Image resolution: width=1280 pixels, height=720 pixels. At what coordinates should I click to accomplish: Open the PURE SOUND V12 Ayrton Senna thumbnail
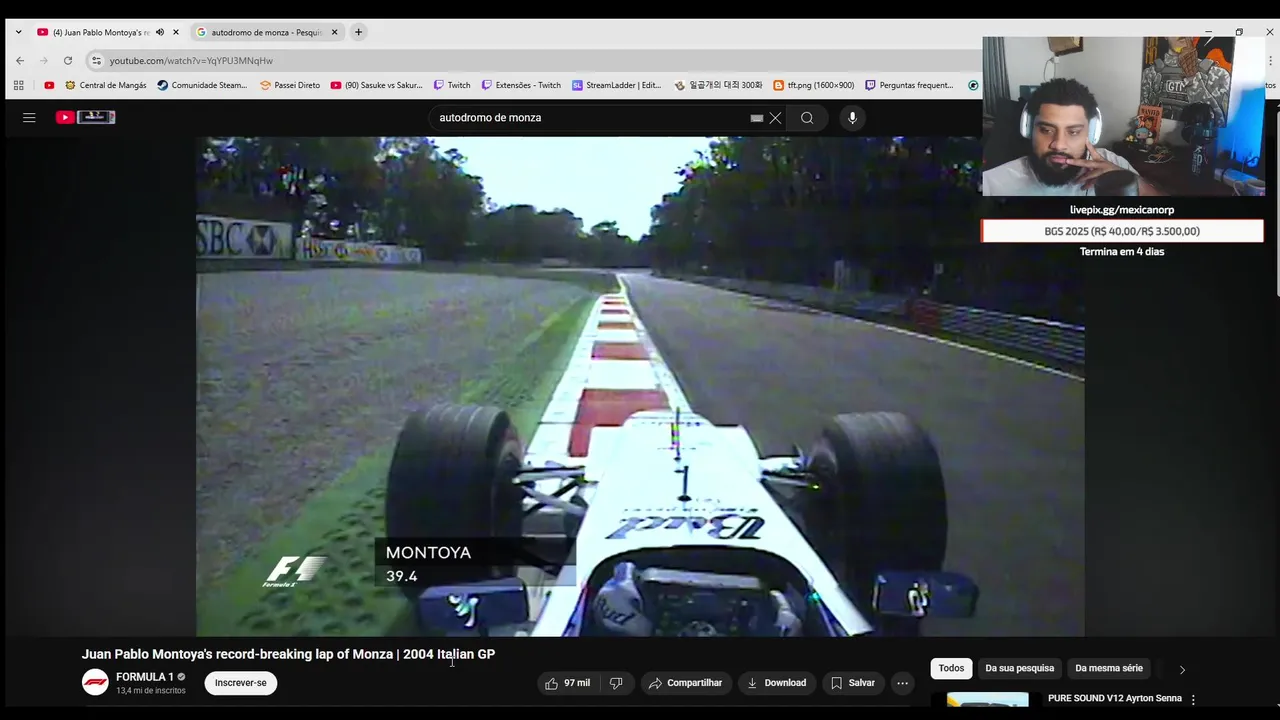click(x=987, y=700)
